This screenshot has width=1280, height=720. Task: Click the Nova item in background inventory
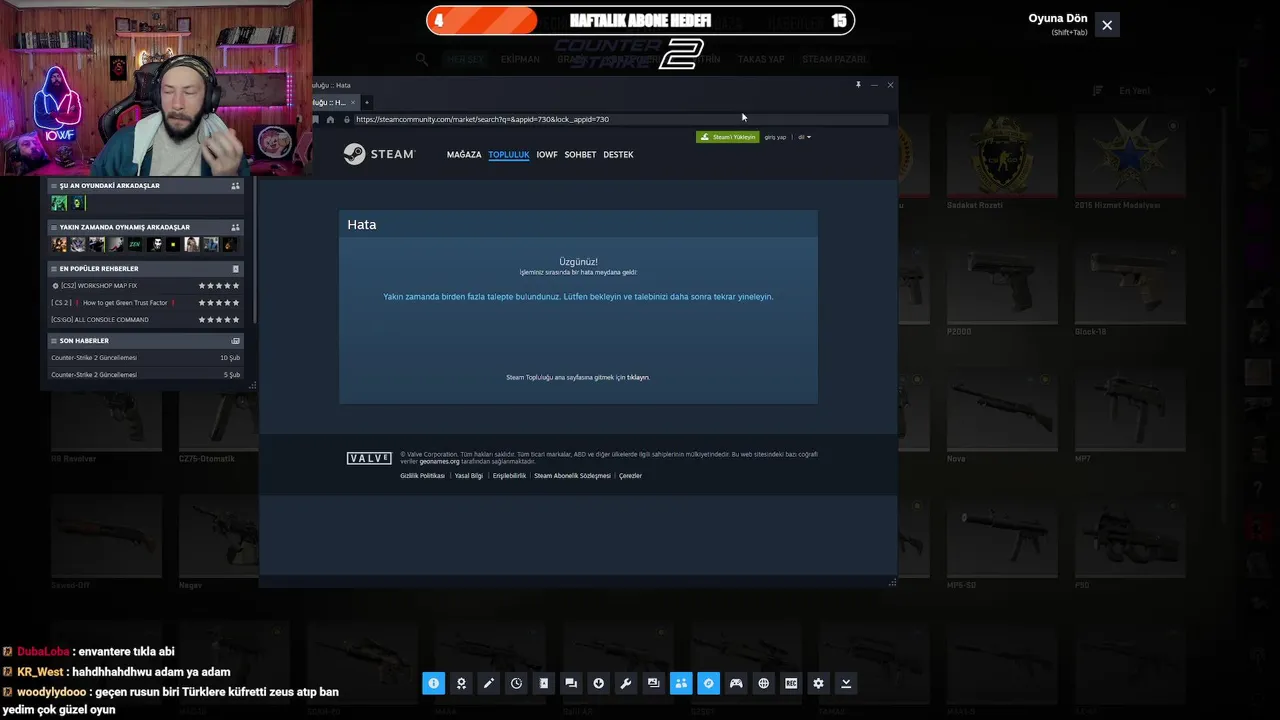tap(1003, 417)
